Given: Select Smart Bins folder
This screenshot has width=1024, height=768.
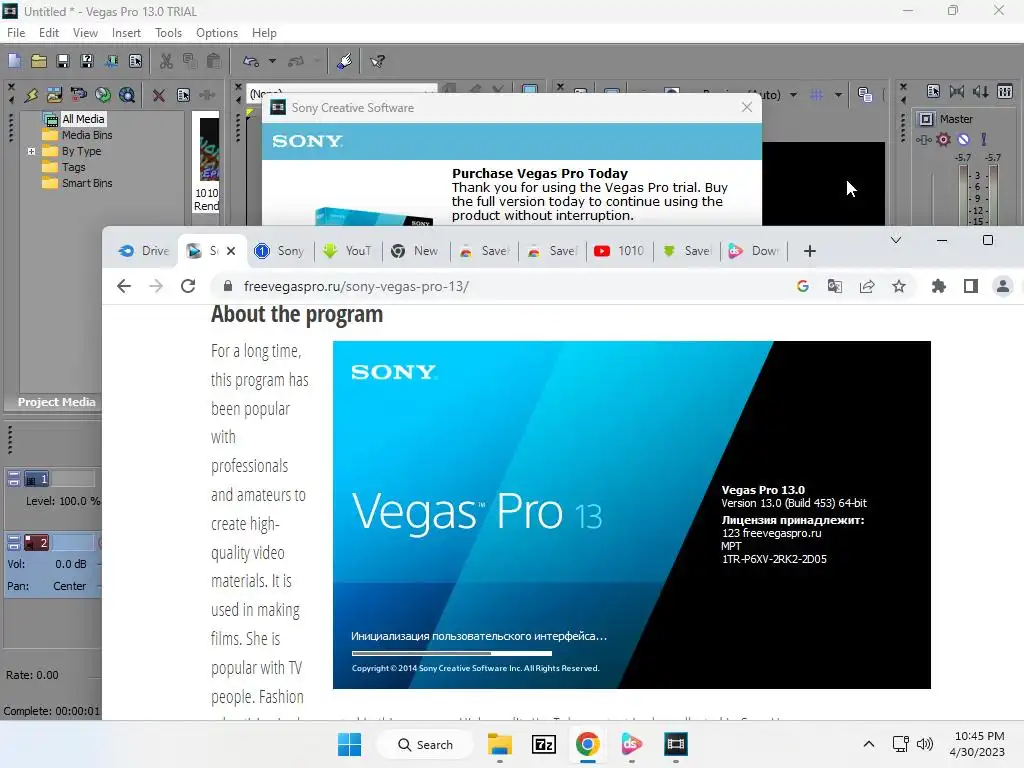Looking at the screenshot, I should pos(87,184).
